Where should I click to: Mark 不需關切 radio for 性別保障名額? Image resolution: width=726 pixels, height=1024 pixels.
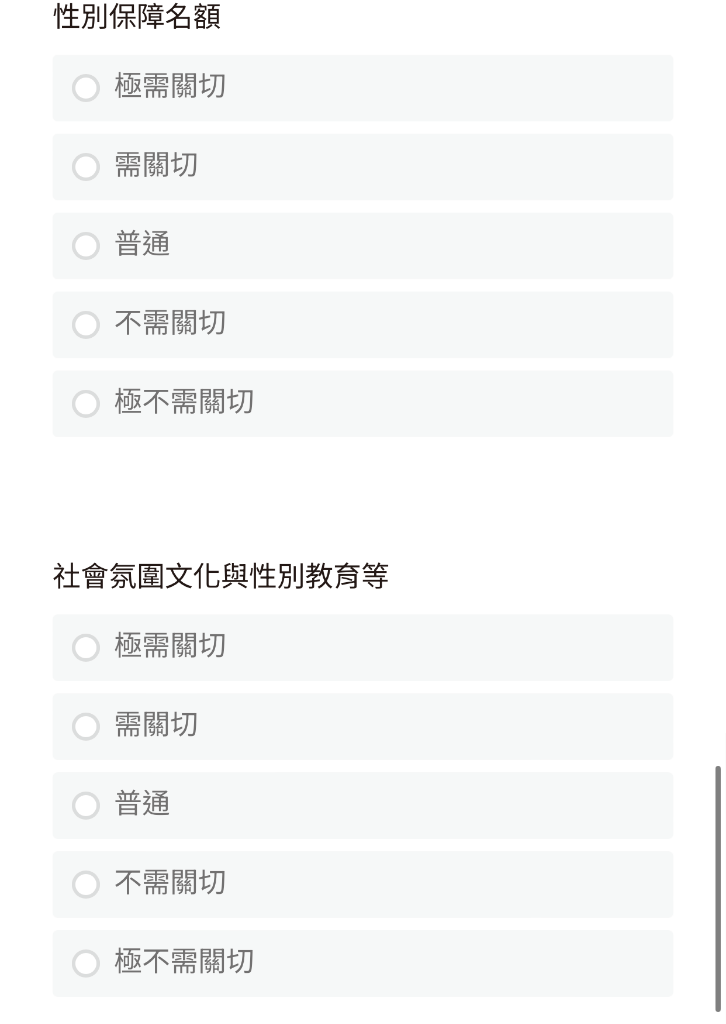click(86, 325)
